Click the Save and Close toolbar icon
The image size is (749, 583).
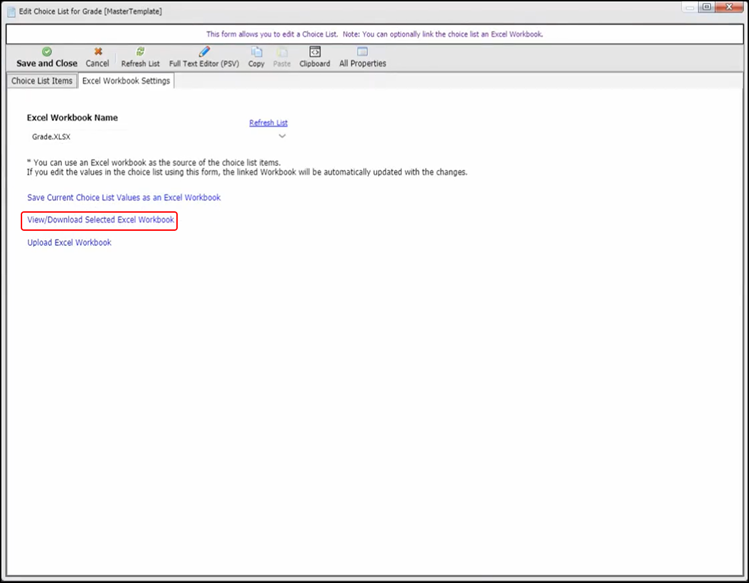click(46, 57)
